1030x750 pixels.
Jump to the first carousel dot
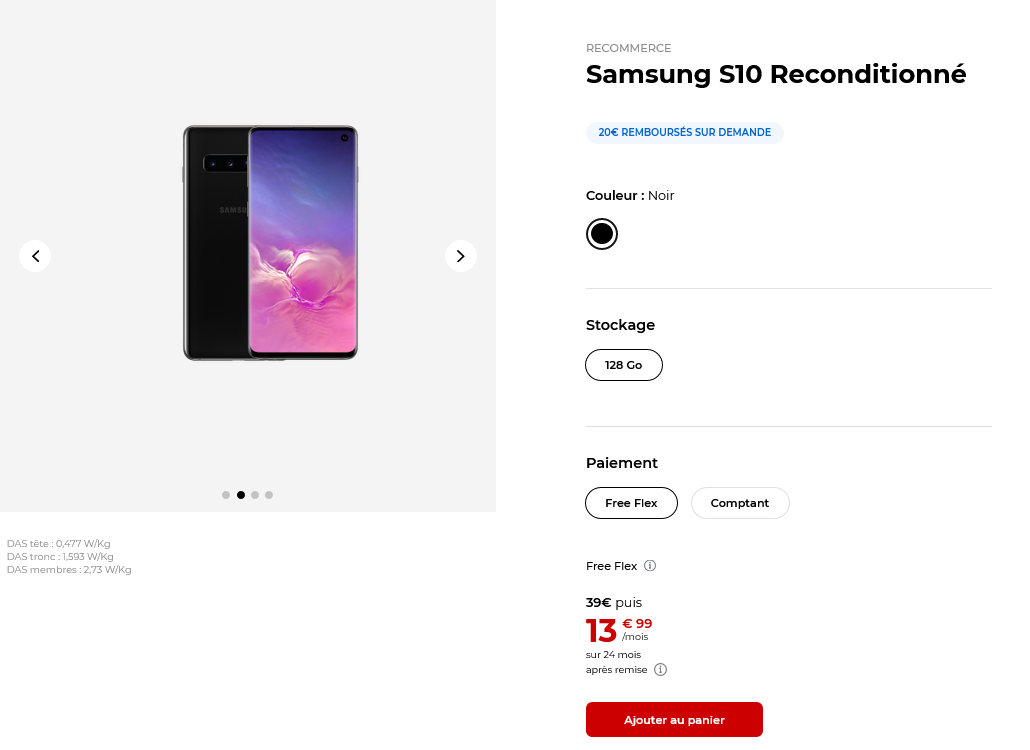tap(226, 495)
